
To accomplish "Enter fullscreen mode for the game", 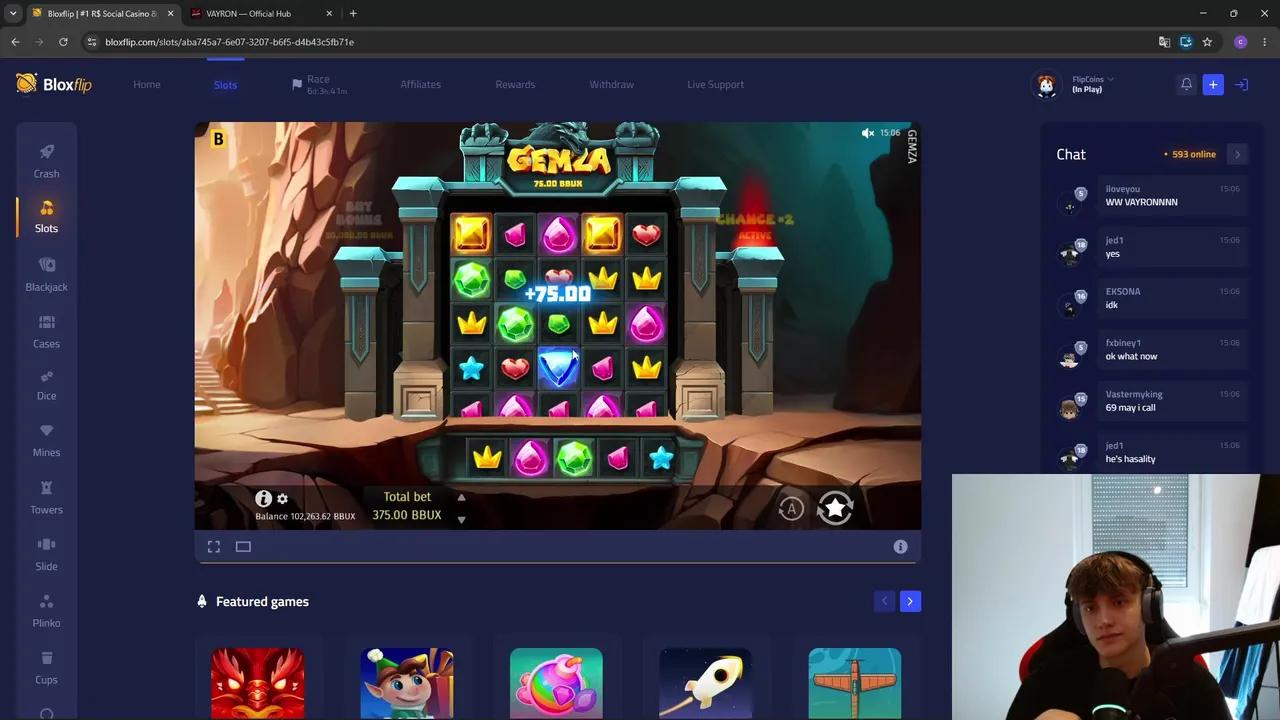I will [214, 546].
